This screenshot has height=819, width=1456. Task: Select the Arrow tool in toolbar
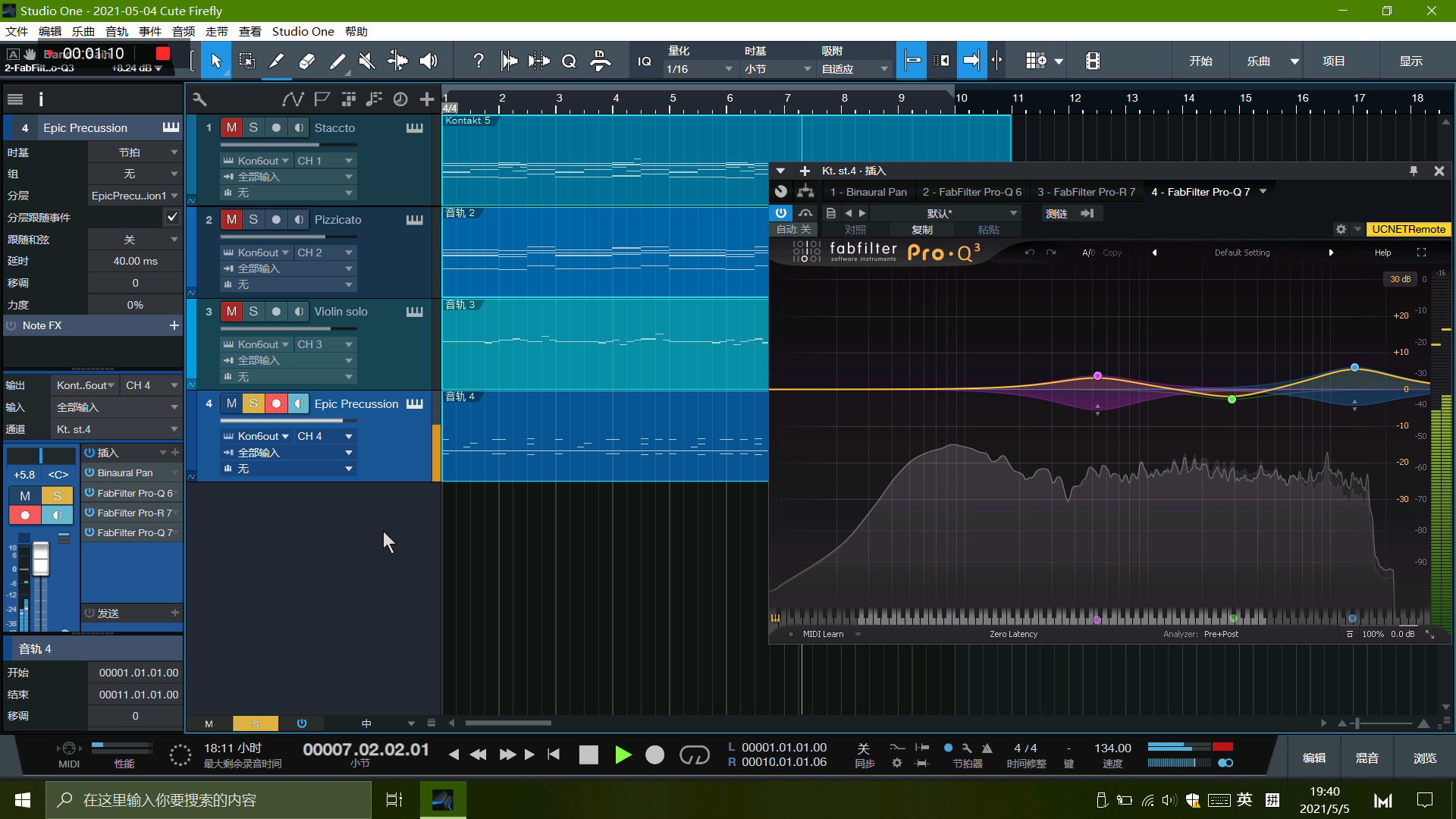pyautogui.click(x=216, y=61)
